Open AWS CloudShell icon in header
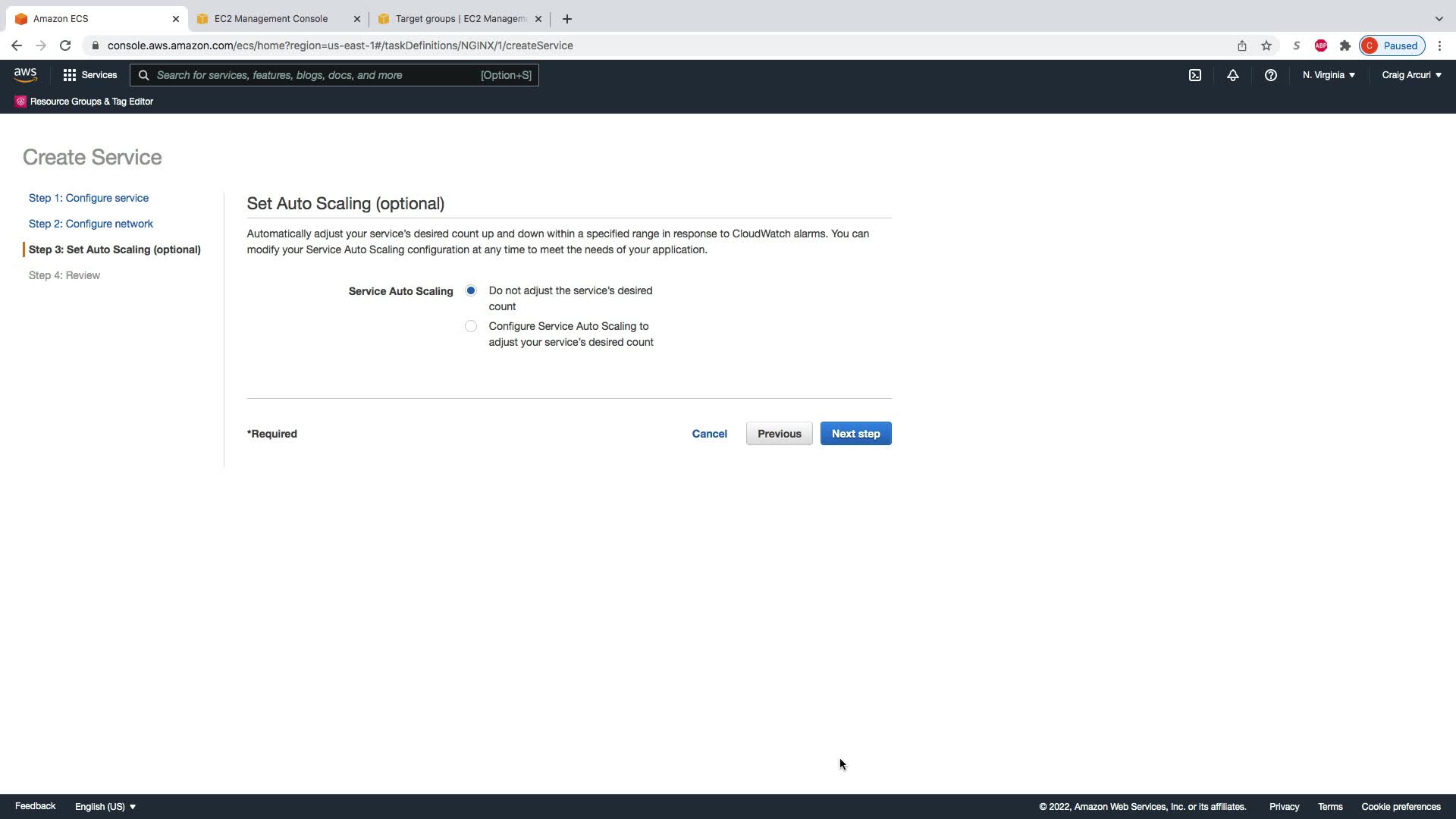The image size is (1456, 819). [x=1194, y=75]
